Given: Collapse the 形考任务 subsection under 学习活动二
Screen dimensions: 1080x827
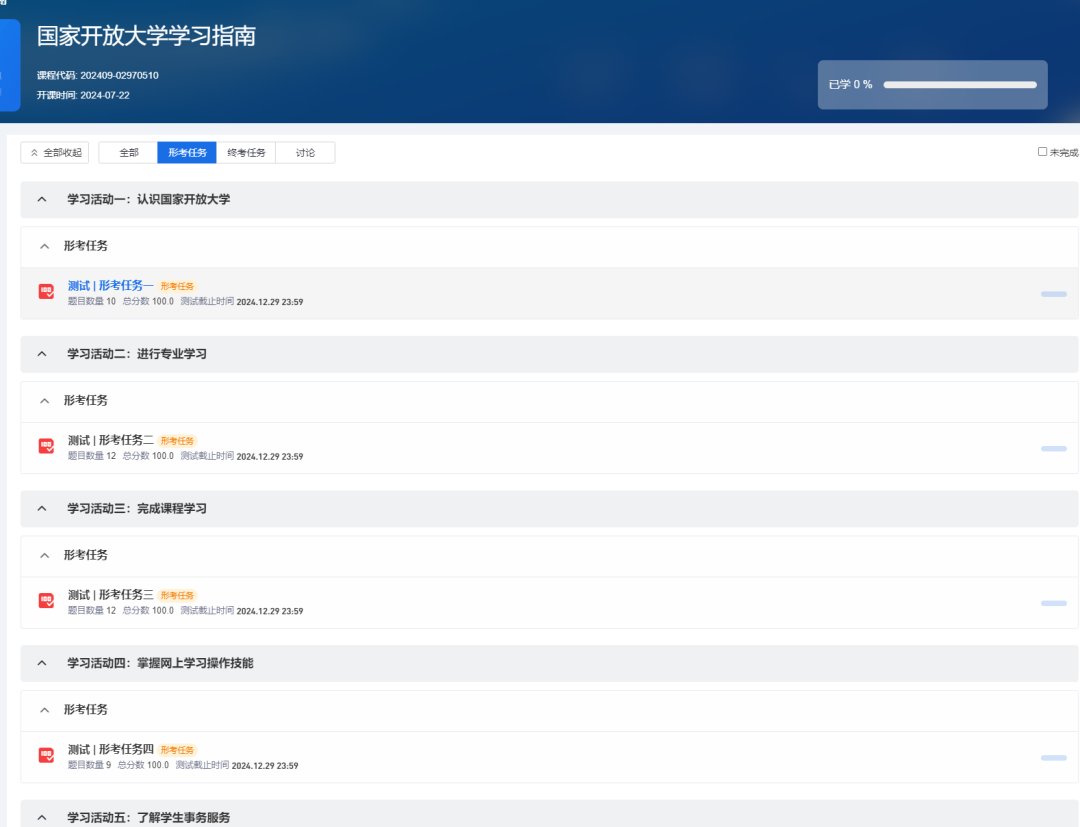Looking at the screenshot, I should click(x=44, y=400).
